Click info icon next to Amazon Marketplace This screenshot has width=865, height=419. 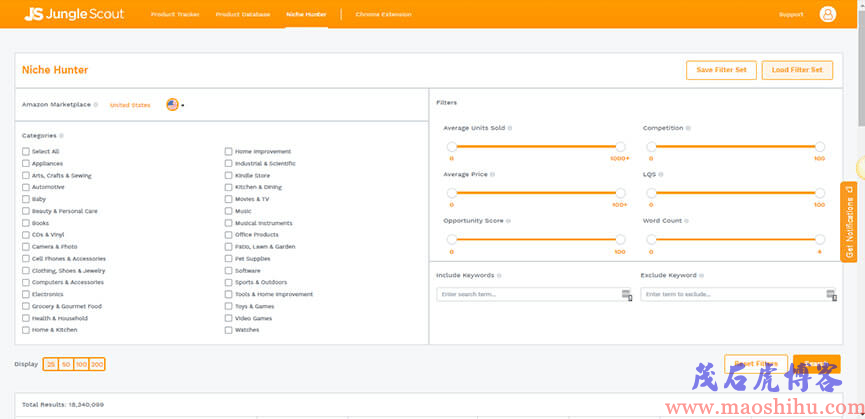95,105
